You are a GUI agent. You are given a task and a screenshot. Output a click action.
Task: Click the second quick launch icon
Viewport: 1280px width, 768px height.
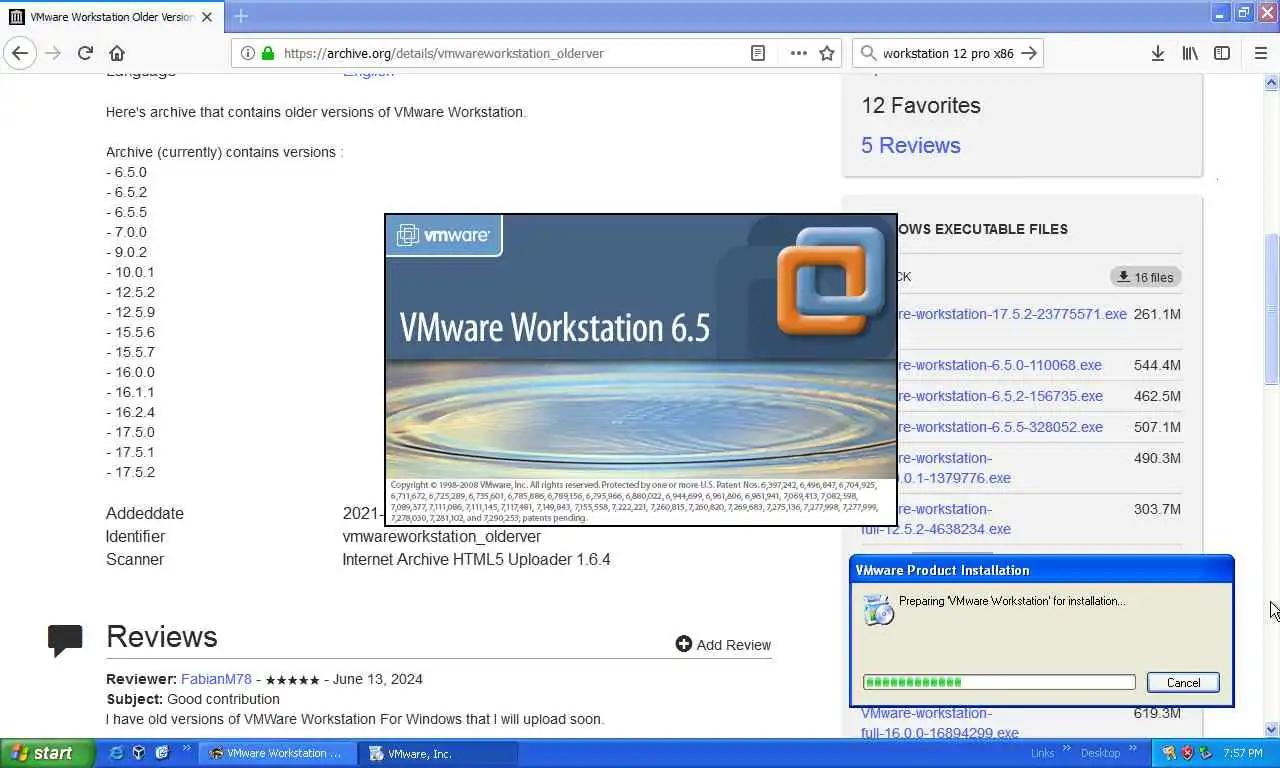(139, 753)
